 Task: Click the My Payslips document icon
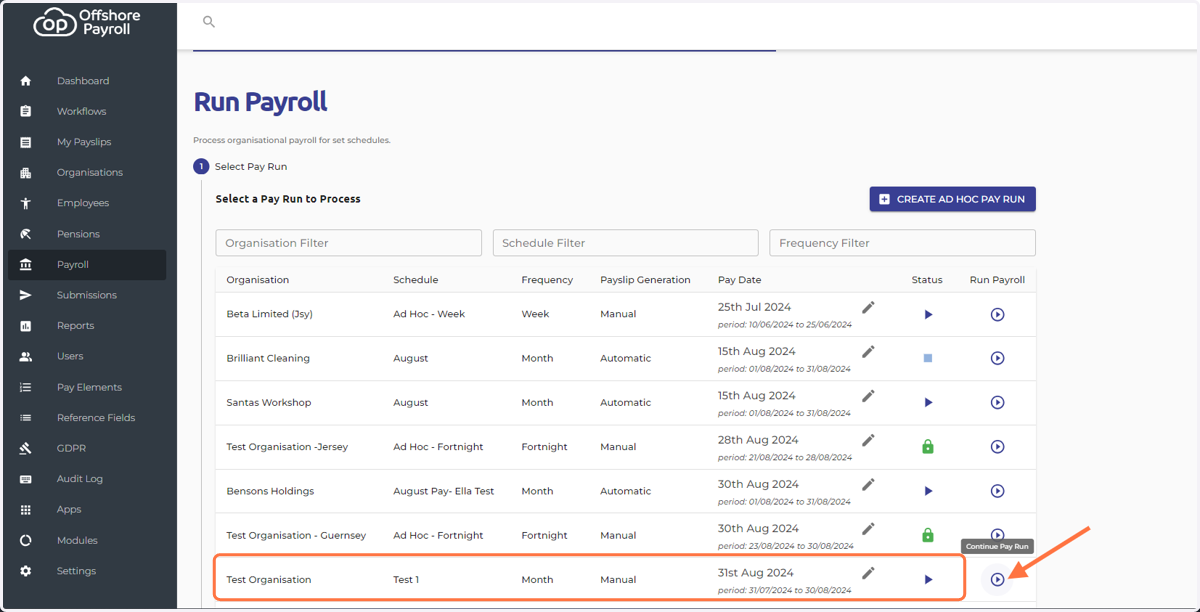click(26, 142)
